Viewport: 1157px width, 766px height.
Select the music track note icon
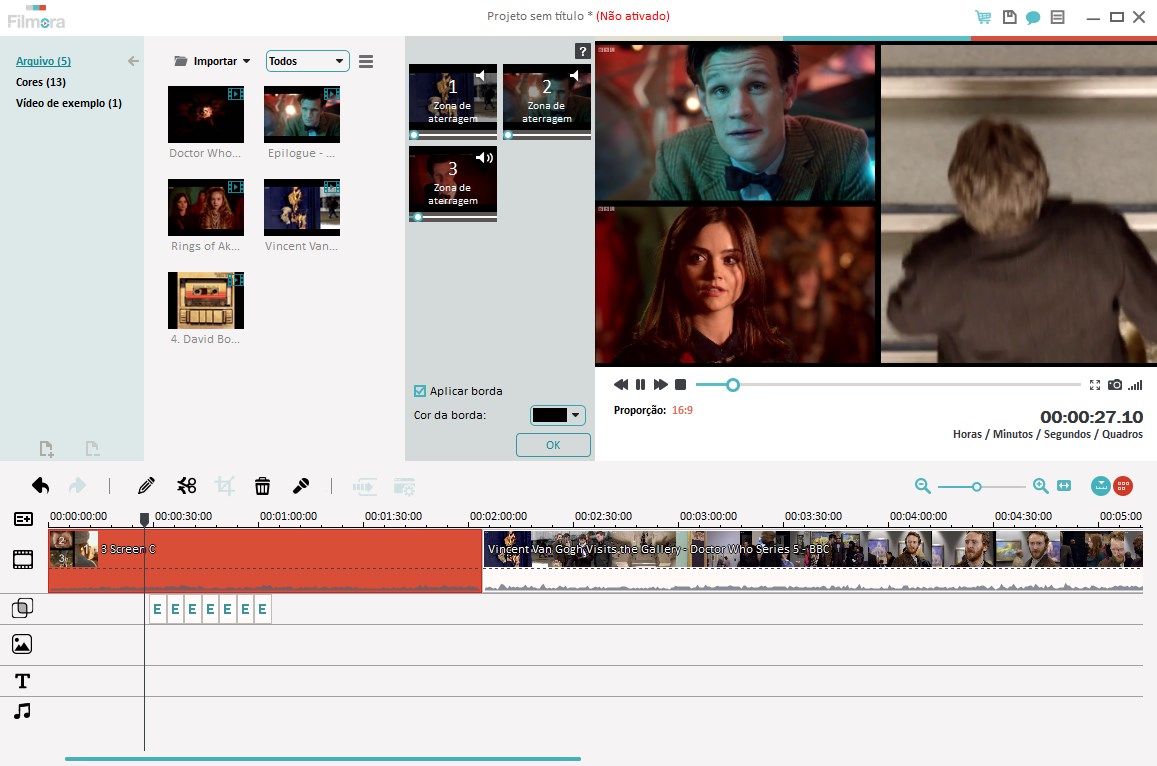point(23,711)
